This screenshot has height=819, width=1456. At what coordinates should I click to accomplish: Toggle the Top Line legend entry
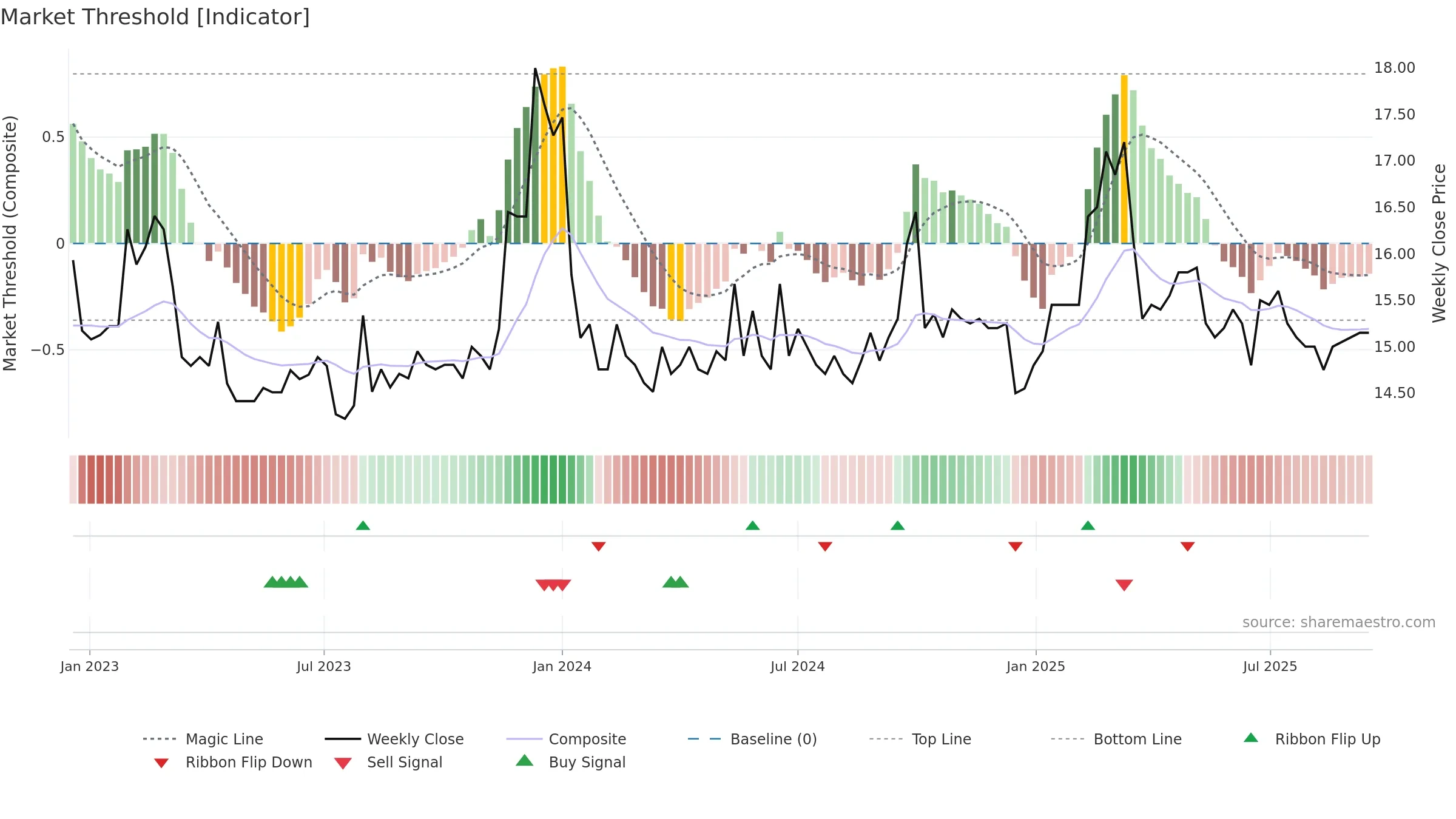point(920,739)
